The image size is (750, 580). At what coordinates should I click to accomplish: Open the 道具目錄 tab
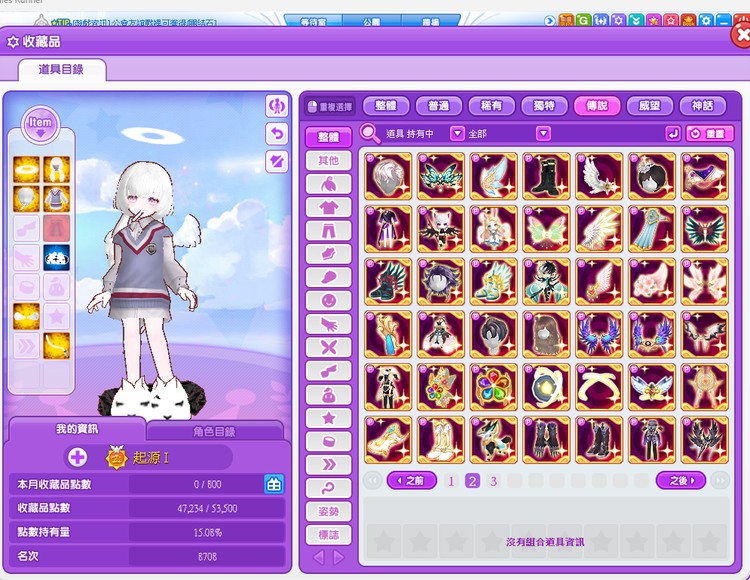click(x=62, y=69)
